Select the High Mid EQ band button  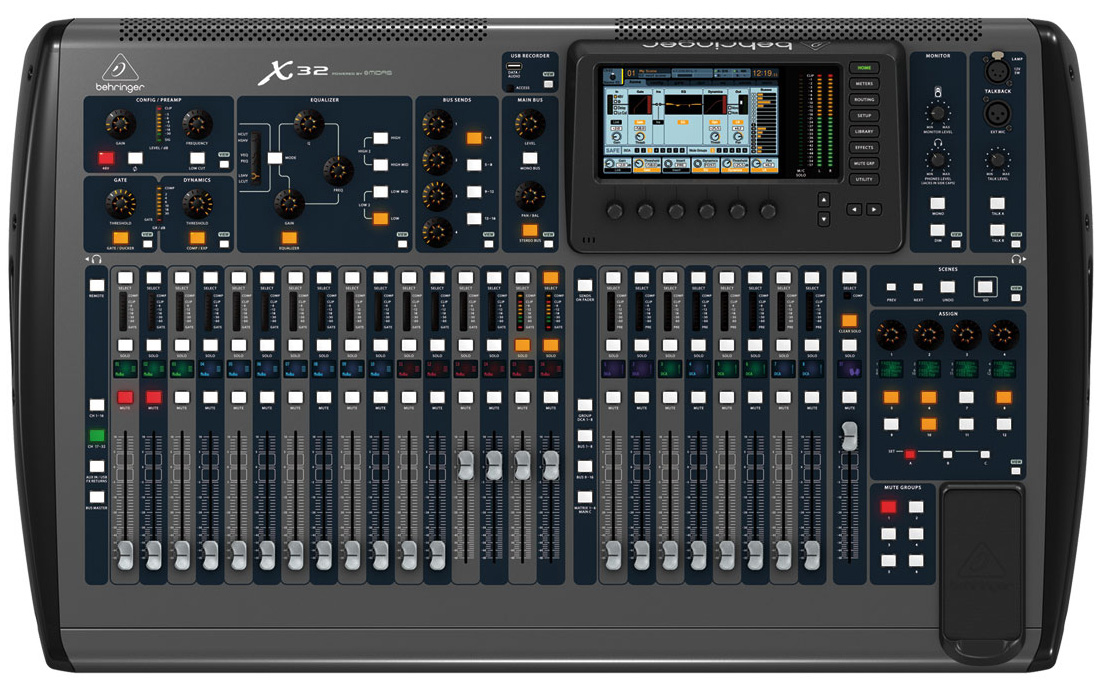[x=380, y=165]
